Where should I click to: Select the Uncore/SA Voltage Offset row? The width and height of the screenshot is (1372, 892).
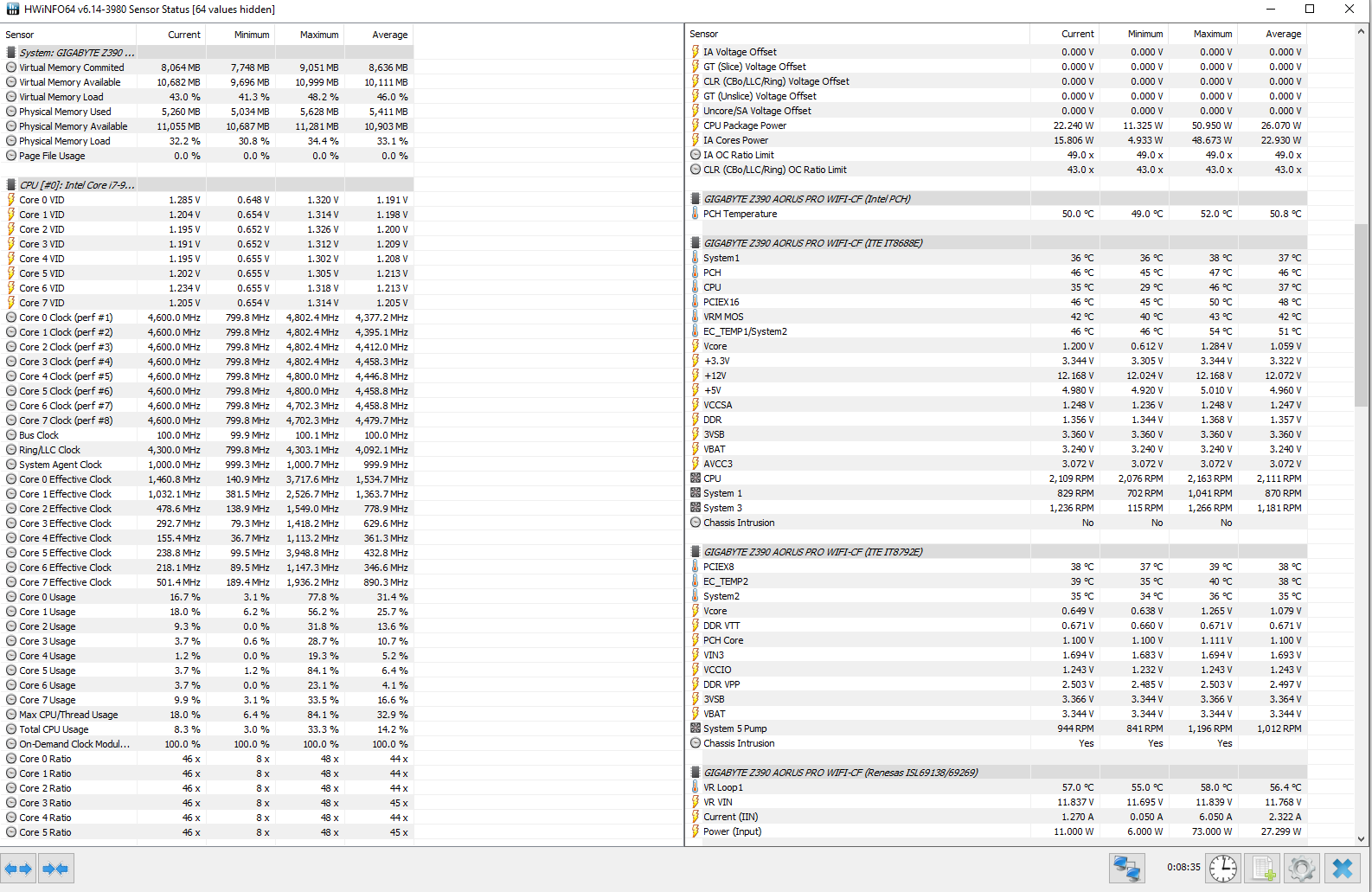coord(996,111)
